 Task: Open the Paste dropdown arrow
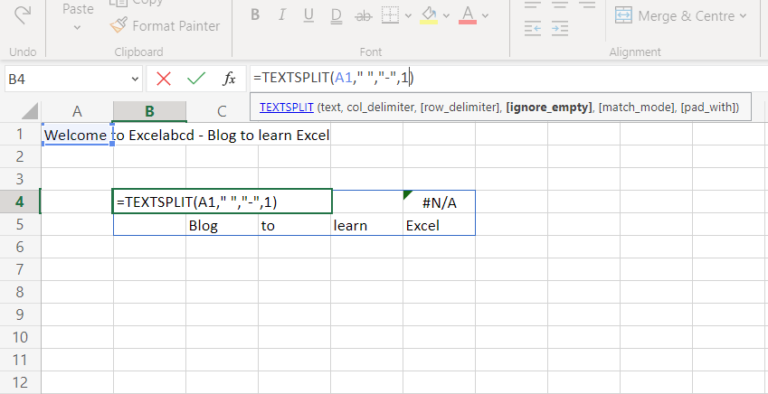click(77, 28)
